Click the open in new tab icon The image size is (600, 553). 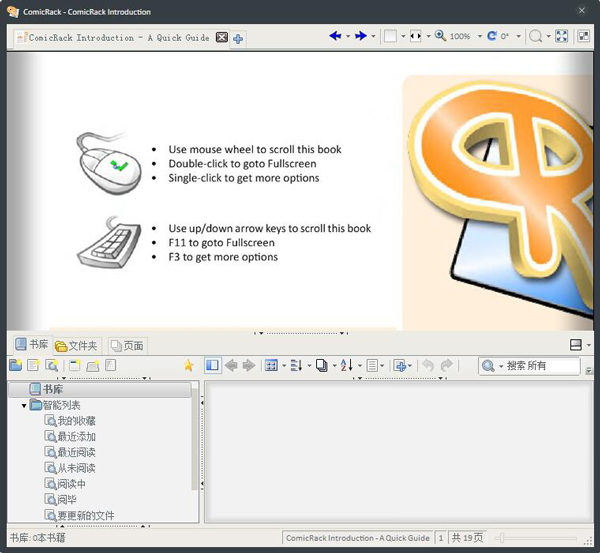coord(93,365)
